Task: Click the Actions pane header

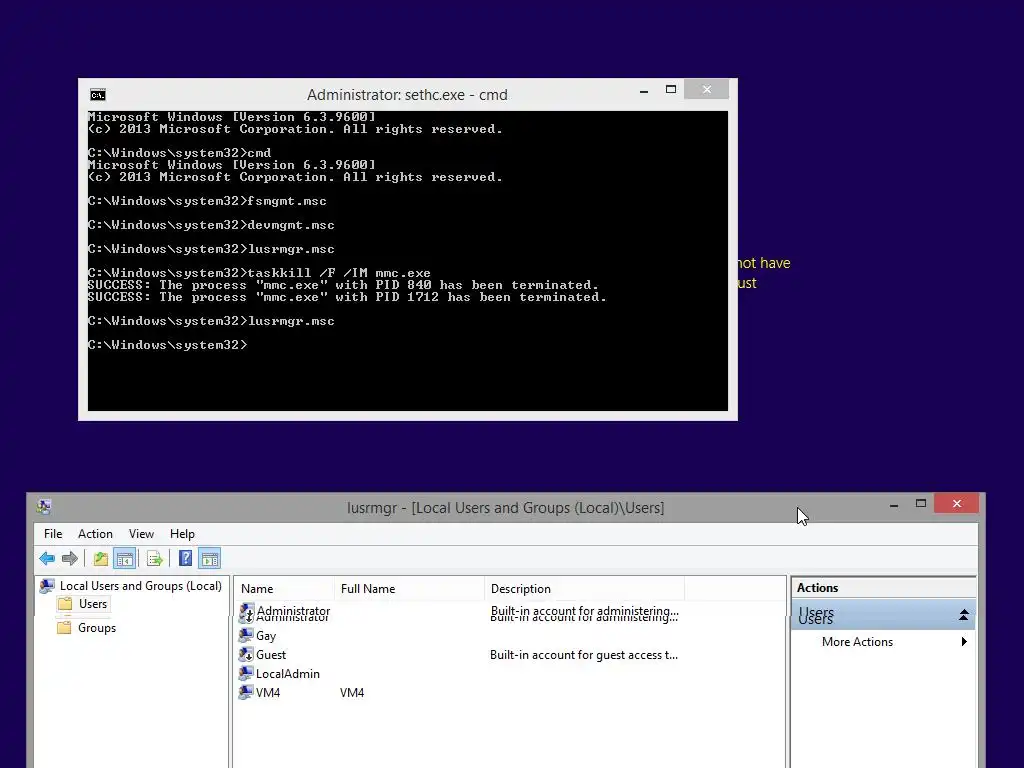Action: (883, 587)
